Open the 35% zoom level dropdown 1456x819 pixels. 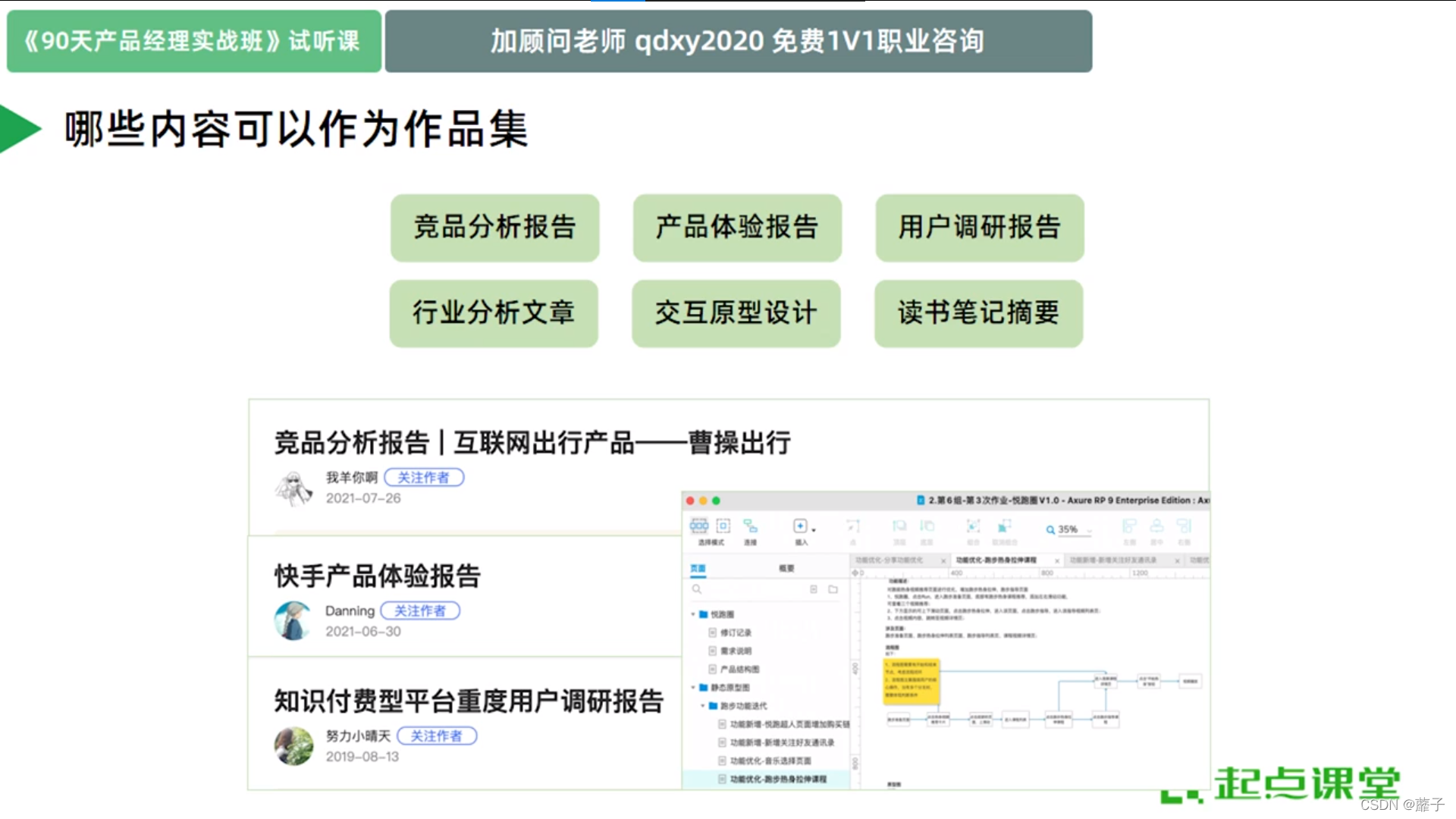click(x=1090, y=530)
